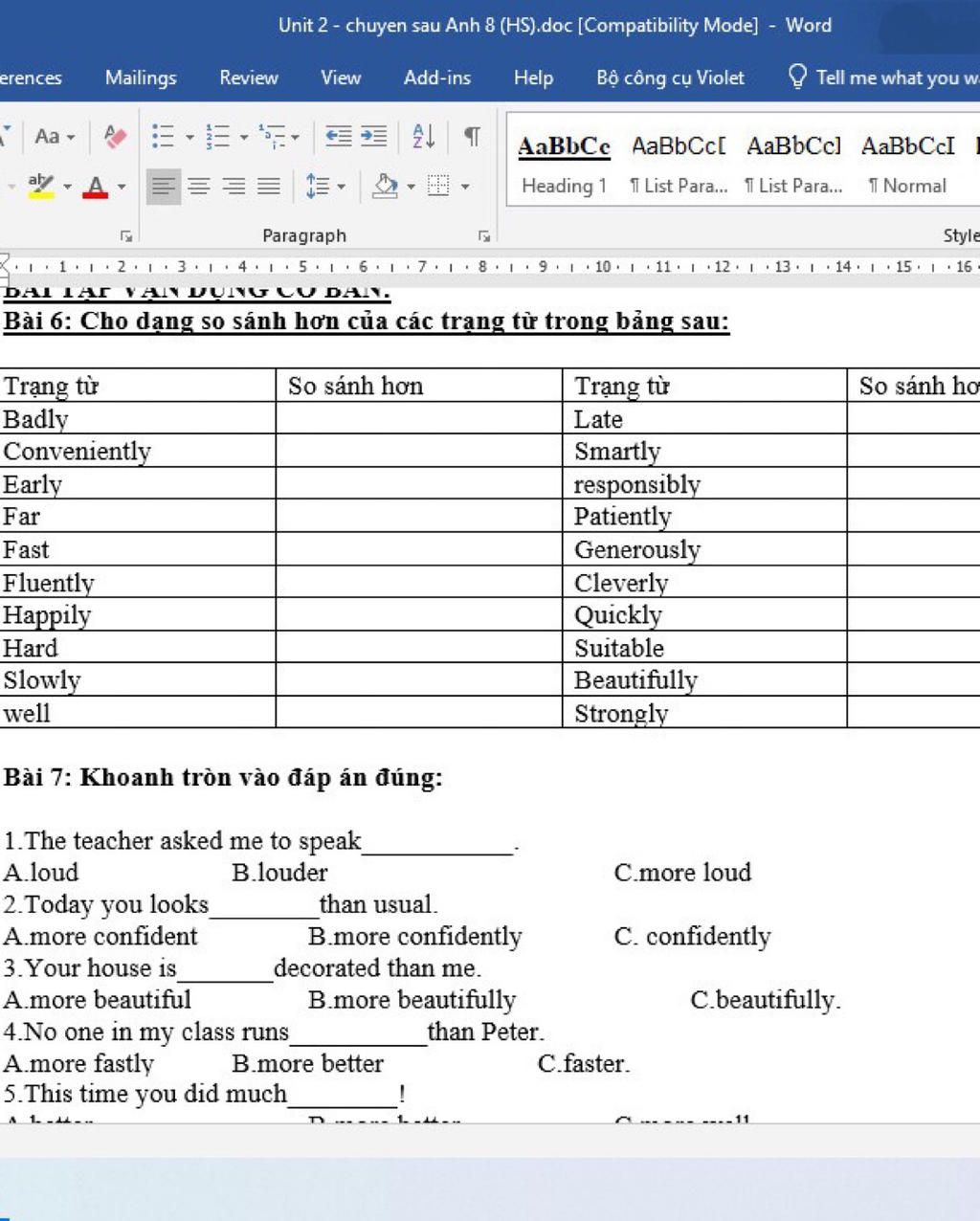This screenshot has height=1221, width=980.
Task: Apply the Normal style
Action: tap(907, 165)
